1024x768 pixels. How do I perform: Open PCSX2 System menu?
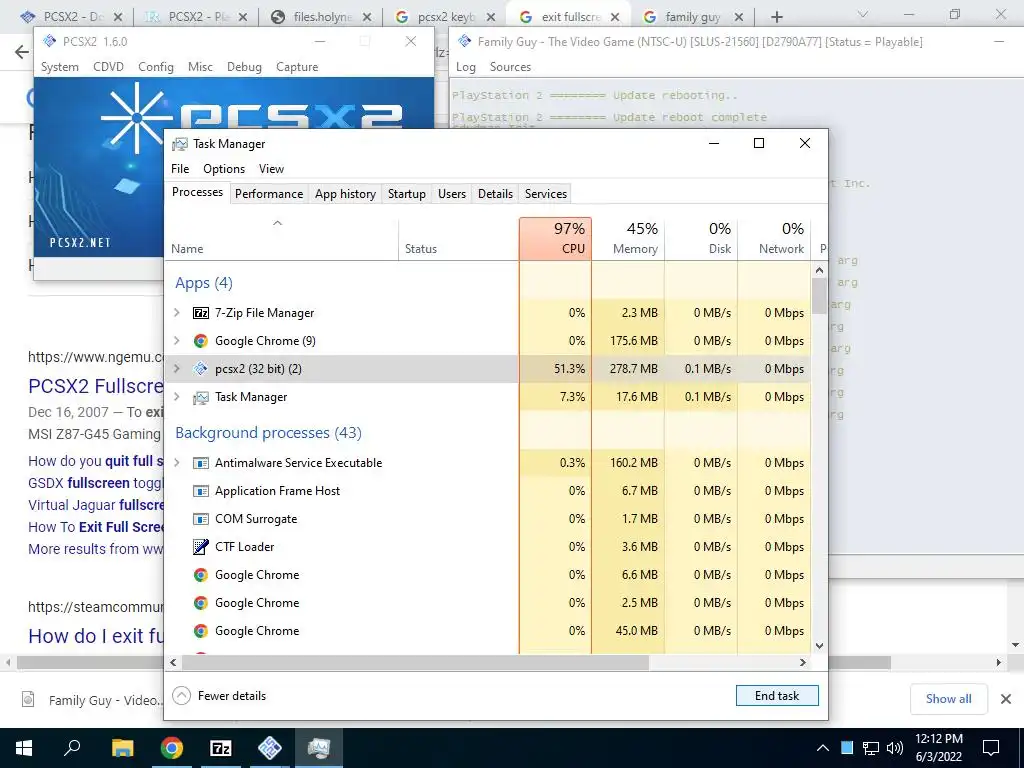click(59, 67)
